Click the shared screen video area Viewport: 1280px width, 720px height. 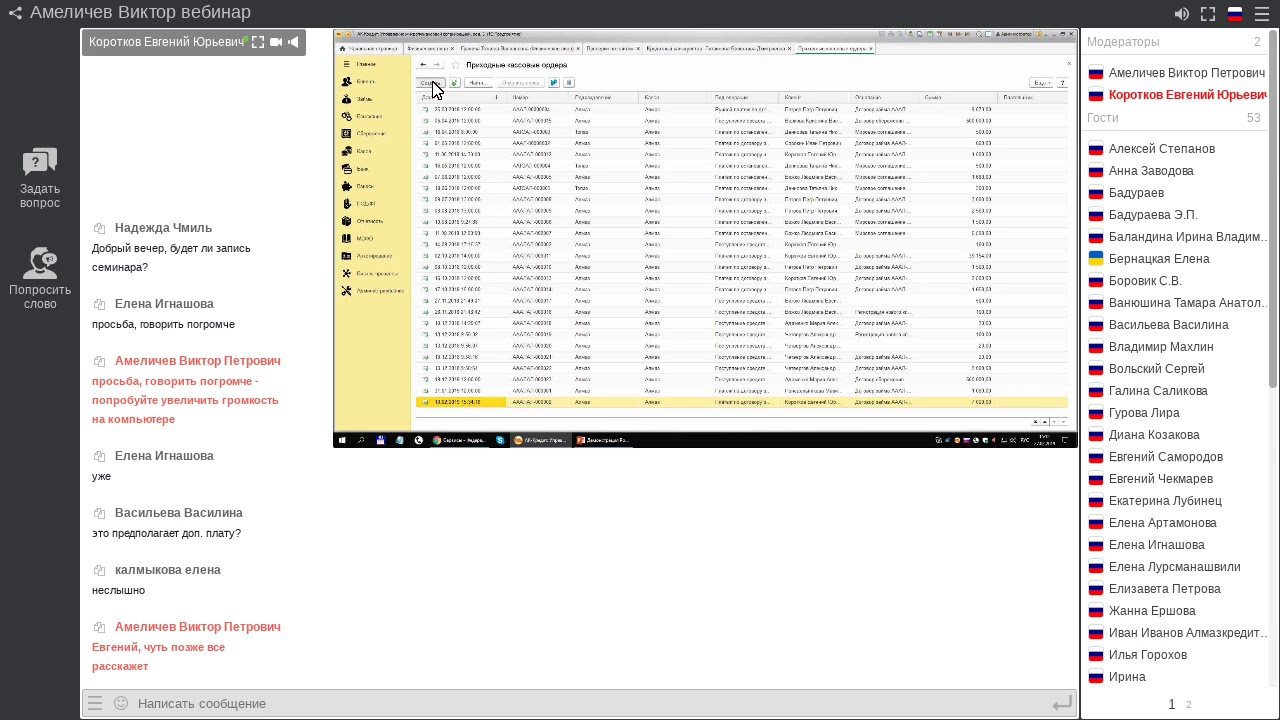[x=705, y=238]
